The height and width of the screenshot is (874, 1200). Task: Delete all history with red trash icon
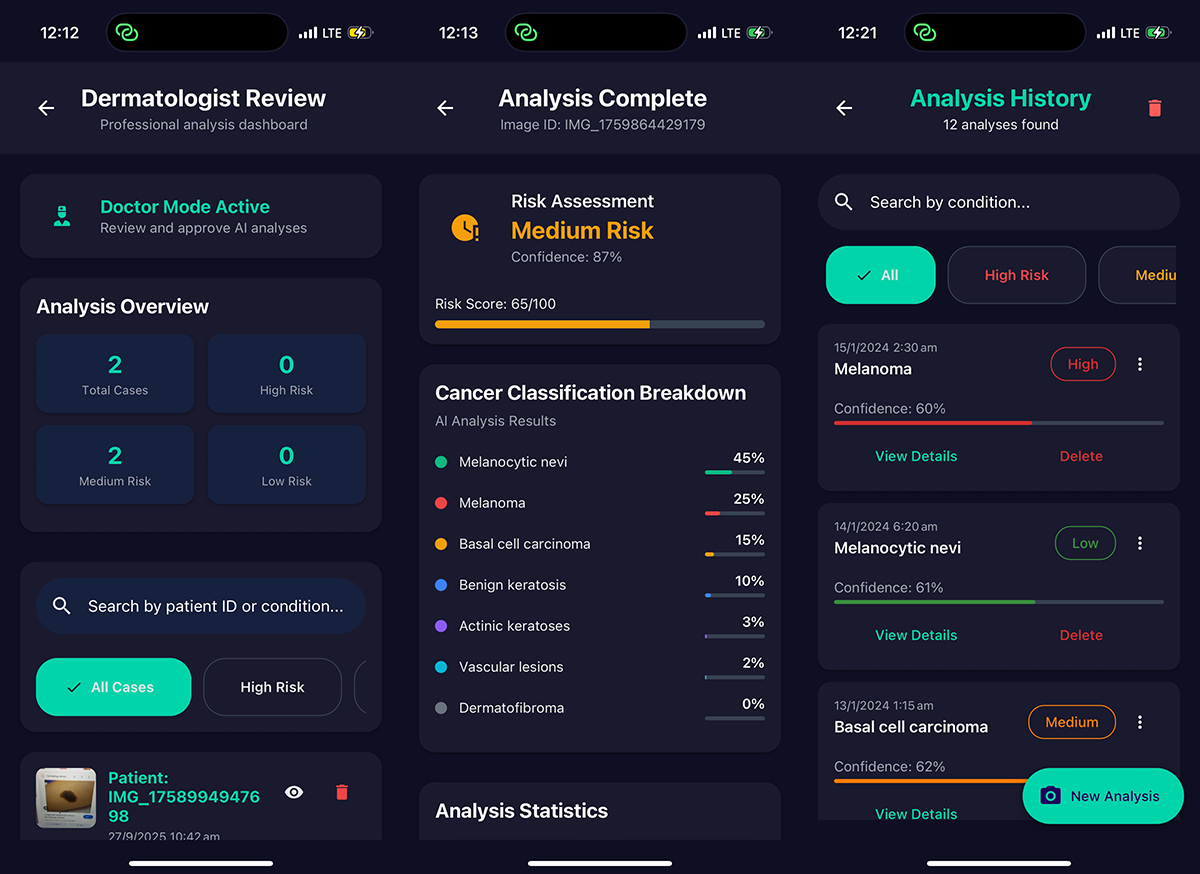tap(1154, 108)
